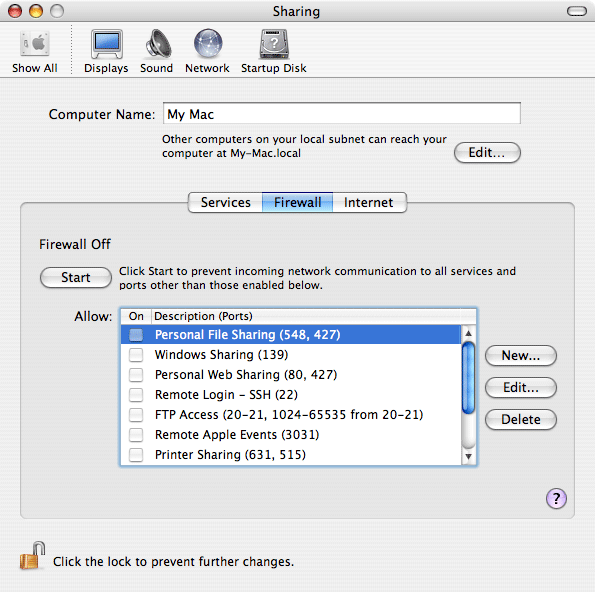Image resolution: width=595 pixels, height=592 pixels.
Task: Click the scroll down arrow in Allow list
Action: coord(468,456)
